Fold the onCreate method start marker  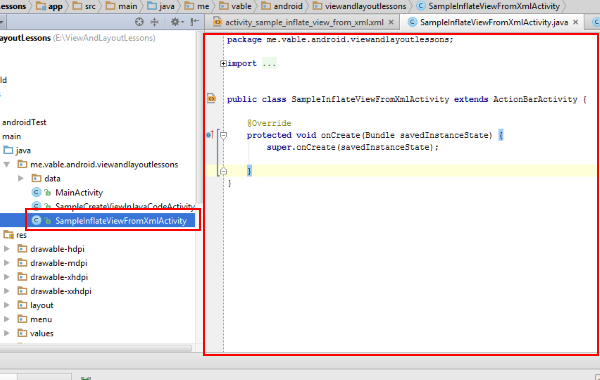pyautogui.click(x=223, y=135)
